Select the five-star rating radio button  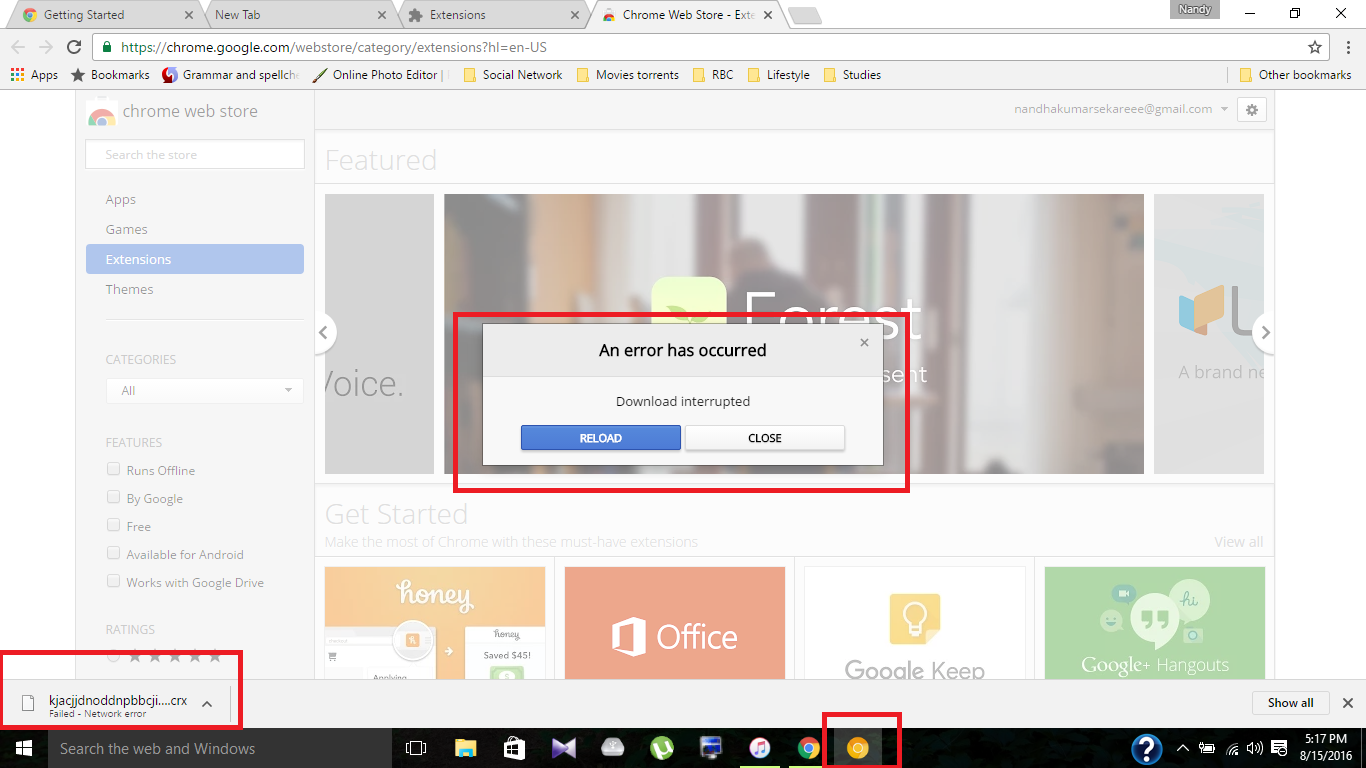pyautogui.click(x=113, y=656)
